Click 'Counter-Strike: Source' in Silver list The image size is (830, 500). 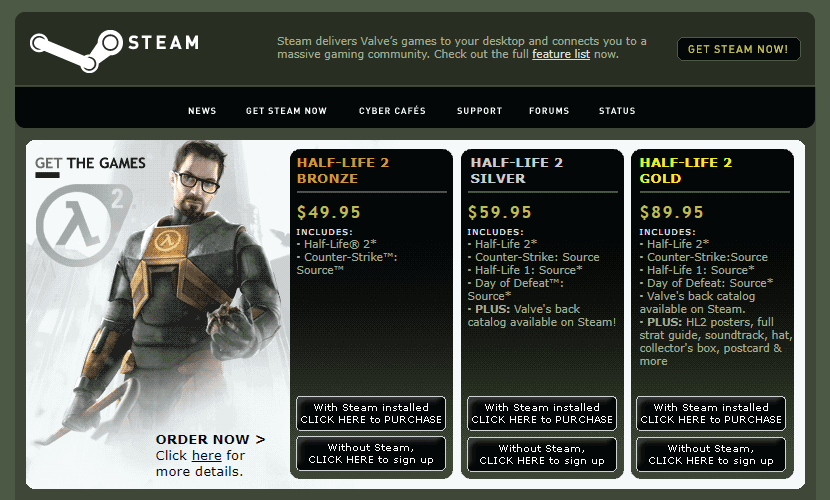[534, 257]
